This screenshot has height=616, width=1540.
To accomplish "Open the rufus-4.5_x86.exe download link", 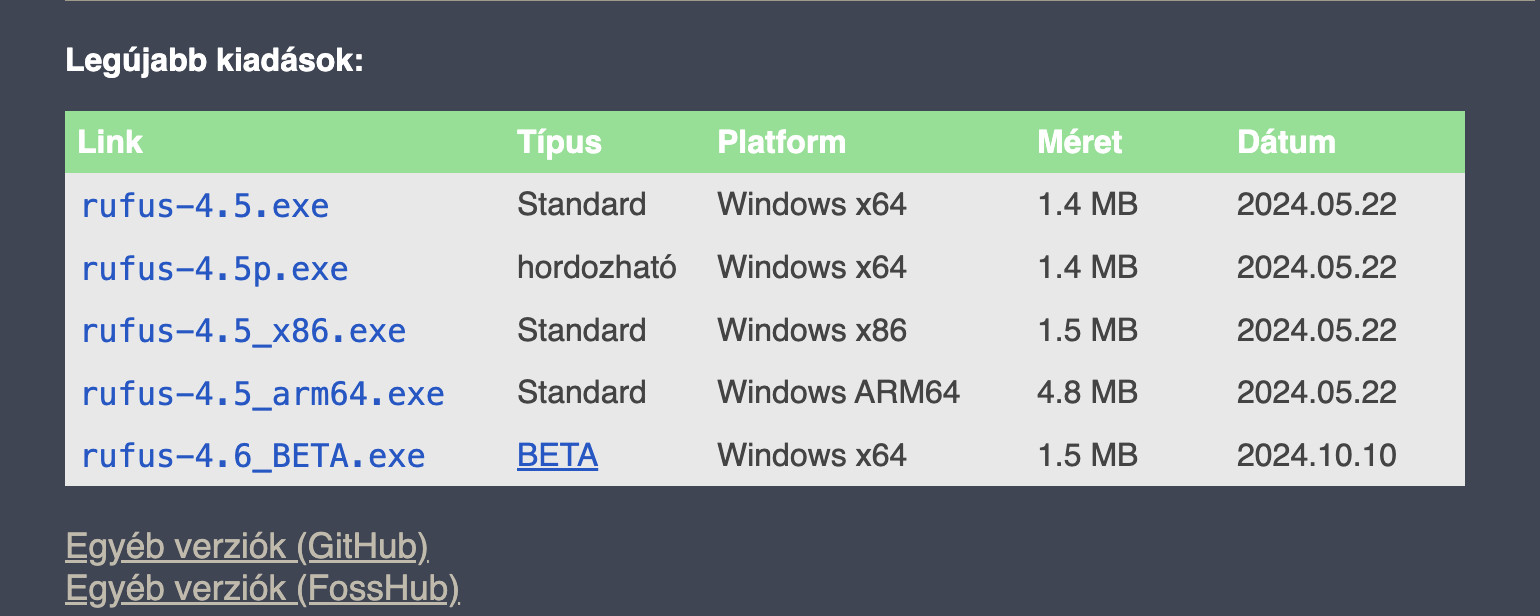I will pos(243,331).
